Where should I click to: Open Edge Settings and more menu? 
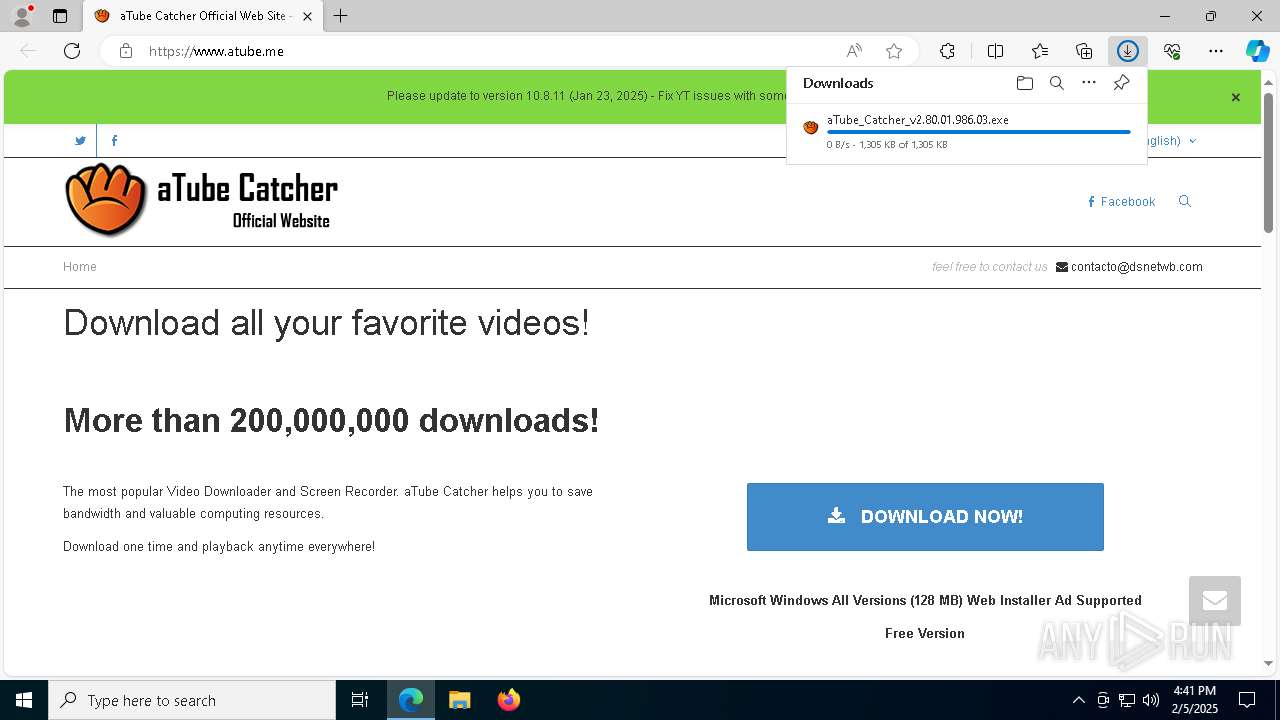click(x=1216, y=51)
